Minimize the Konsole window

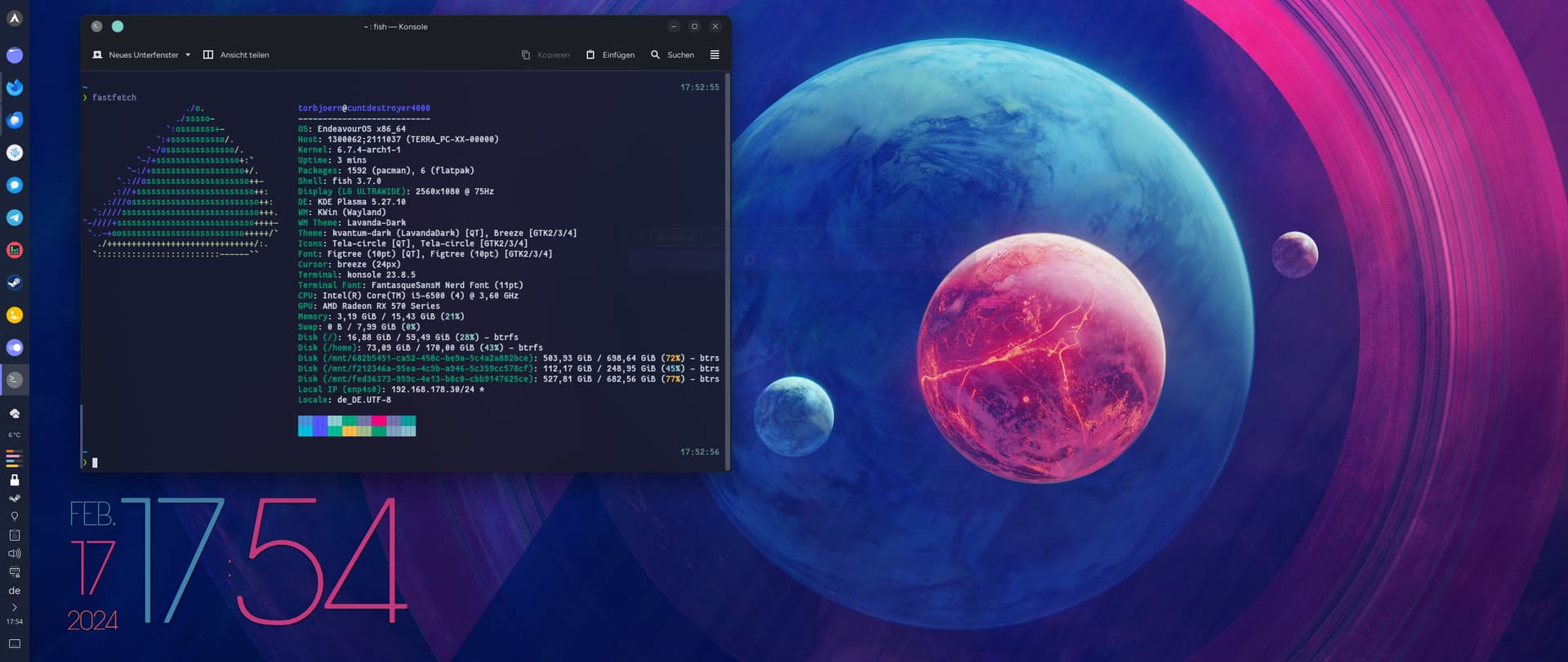click(673, 26)
